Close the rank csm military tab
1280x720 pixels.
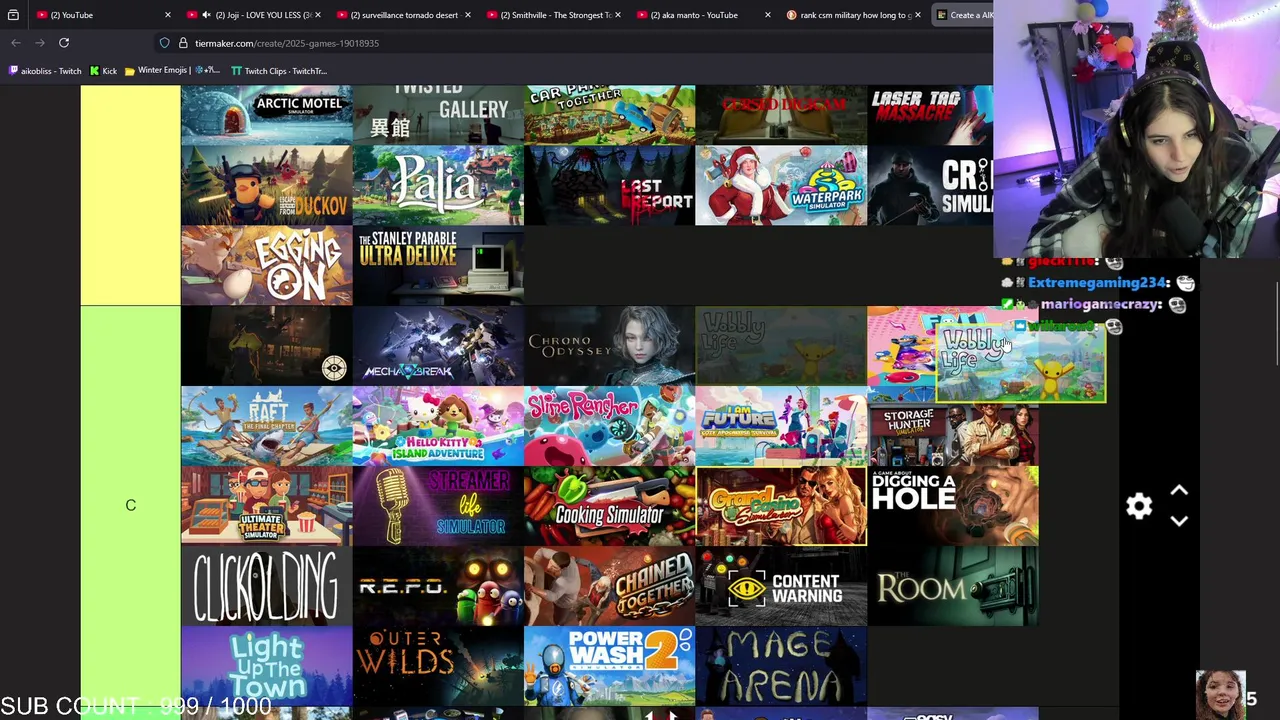917,15
